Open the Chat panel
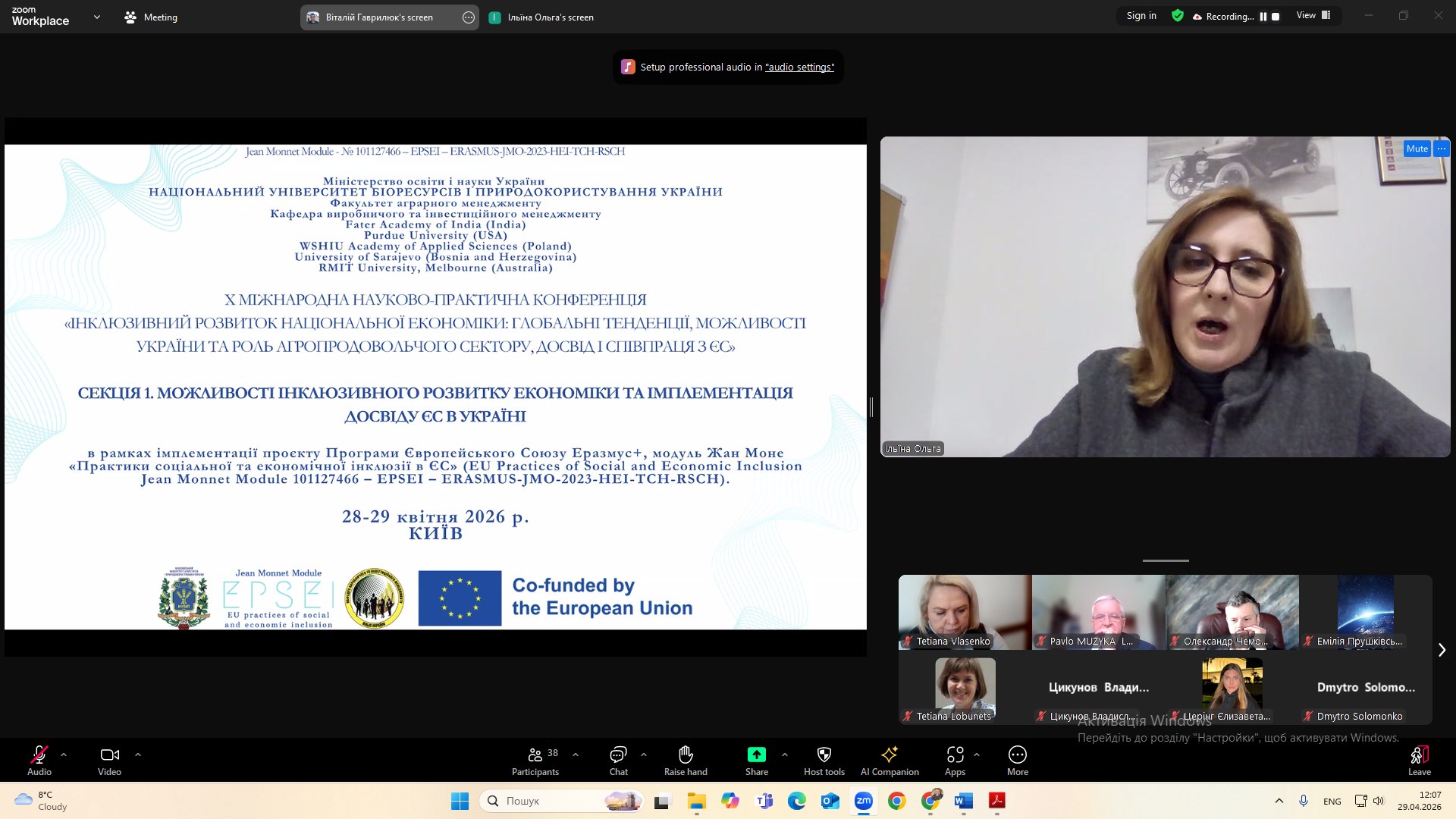The width and height of the screenshot is (1456, 819). 618,761
